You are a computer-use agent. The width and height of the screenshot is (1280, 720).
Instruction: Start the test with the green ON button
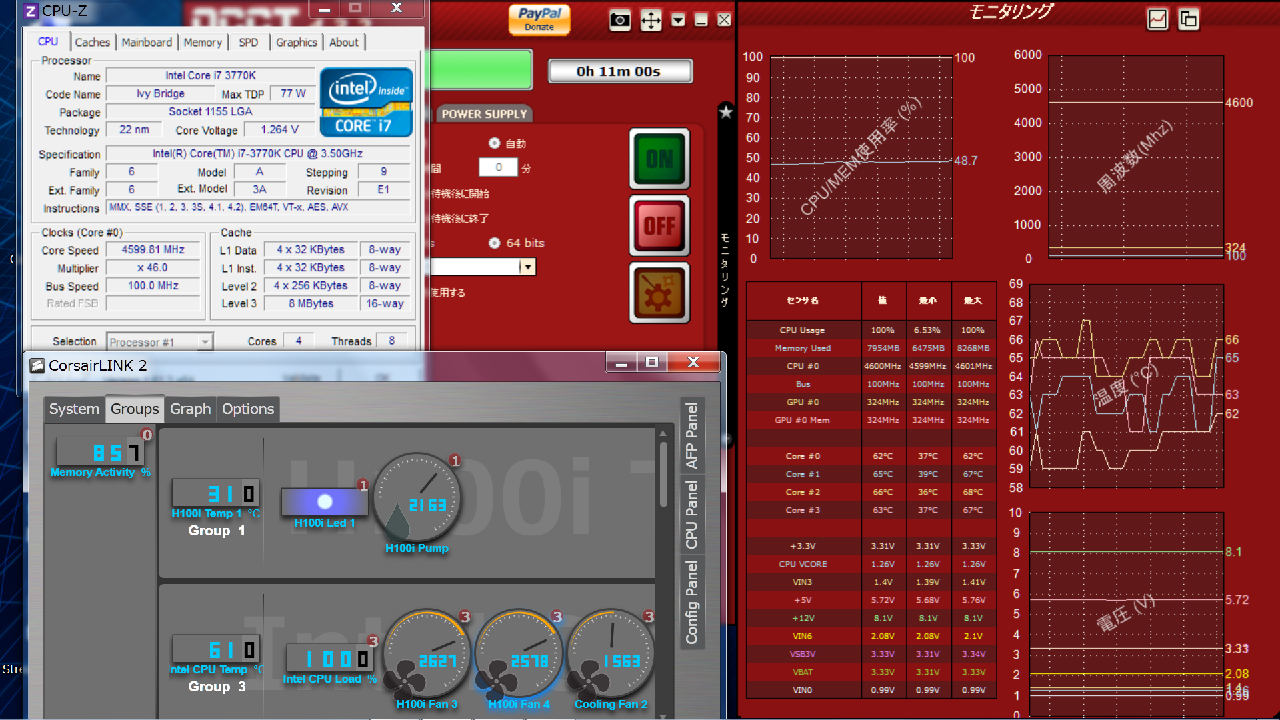point(660,158)
